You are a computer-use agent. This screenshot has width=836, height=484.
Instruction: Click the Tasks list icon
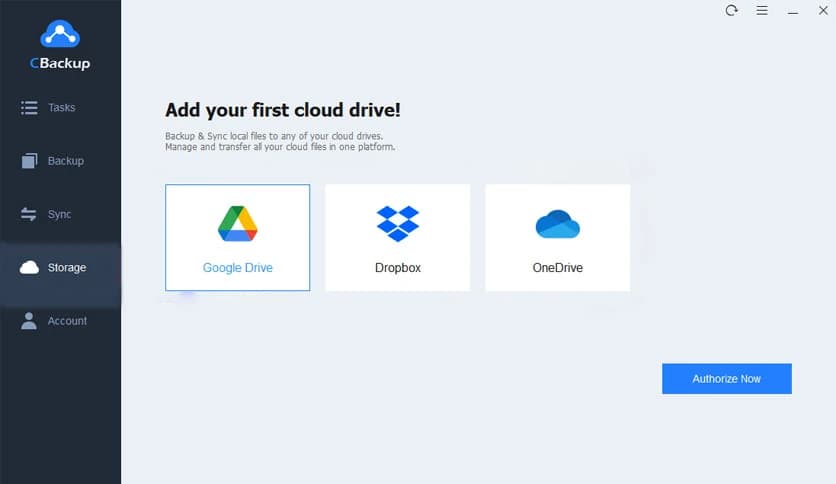click(x=29, y=108)
